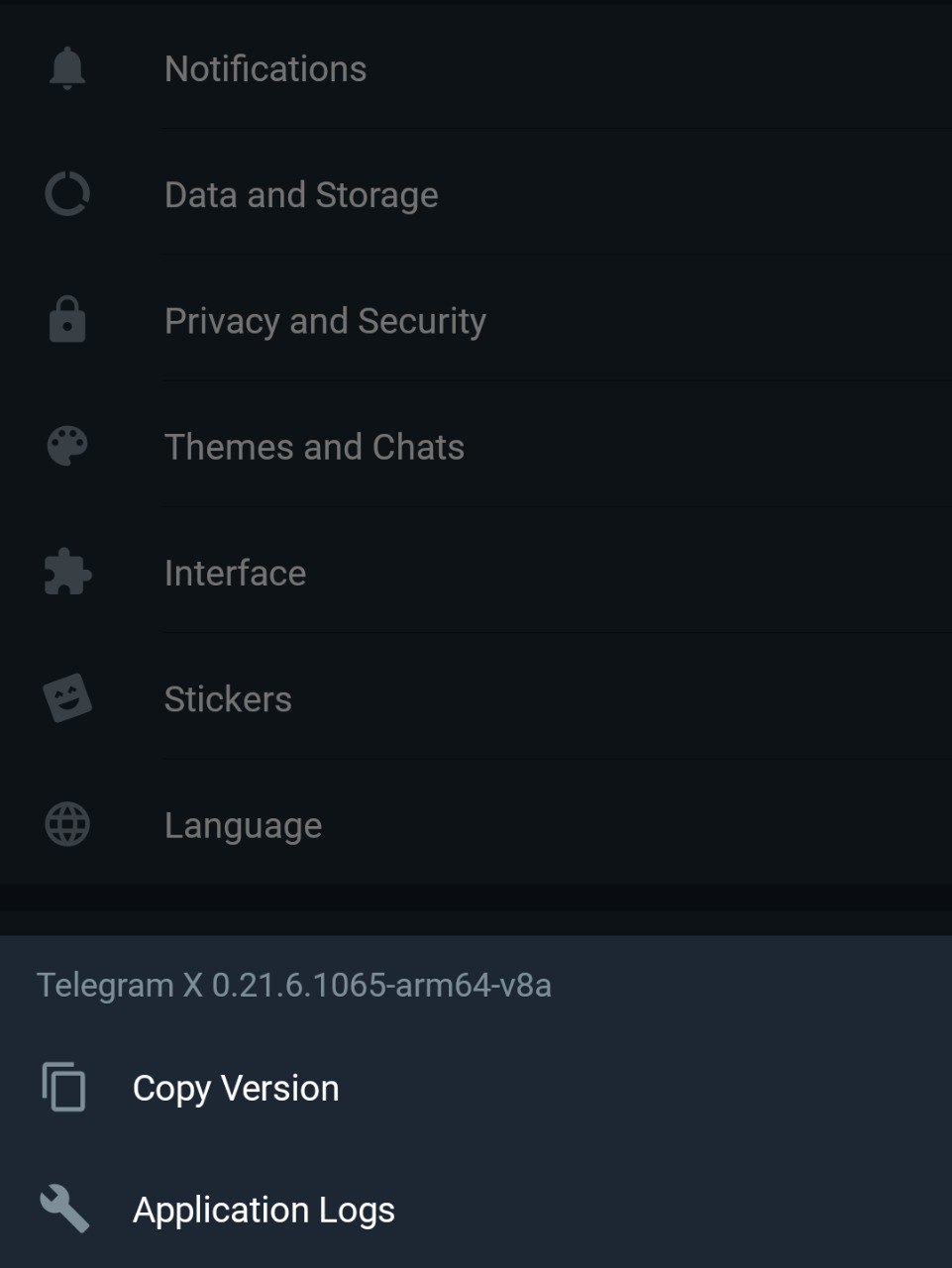Open Data and Storage settings
The image size is (952, 1268).
[301, 195]
